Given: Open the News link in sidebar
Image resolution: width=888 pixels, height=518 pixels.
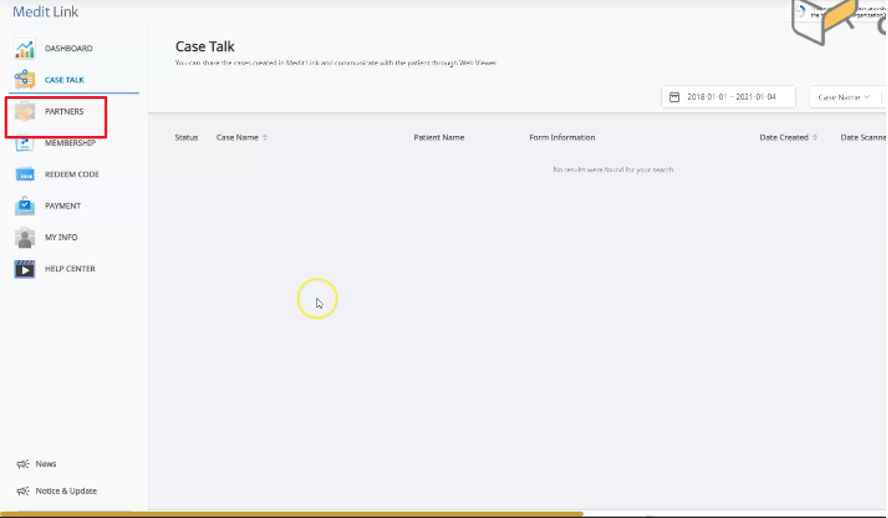Looking at the screenshot, I should [46, 464].
